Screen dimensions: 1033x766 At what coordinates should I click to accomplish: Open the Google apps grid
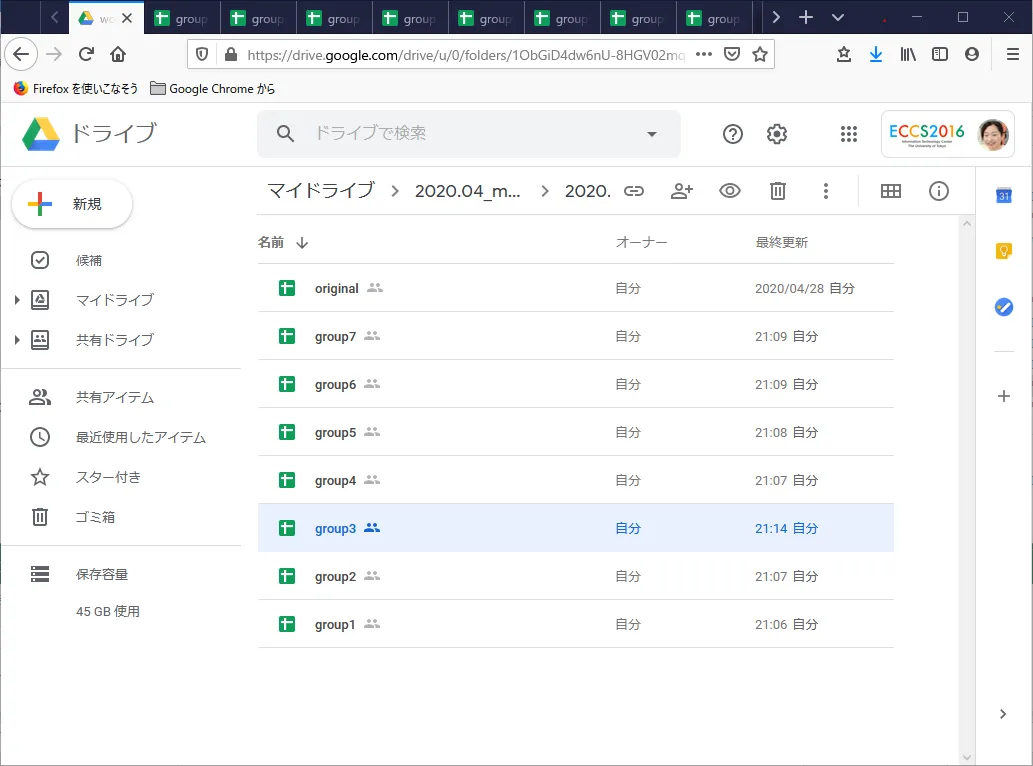849,134
